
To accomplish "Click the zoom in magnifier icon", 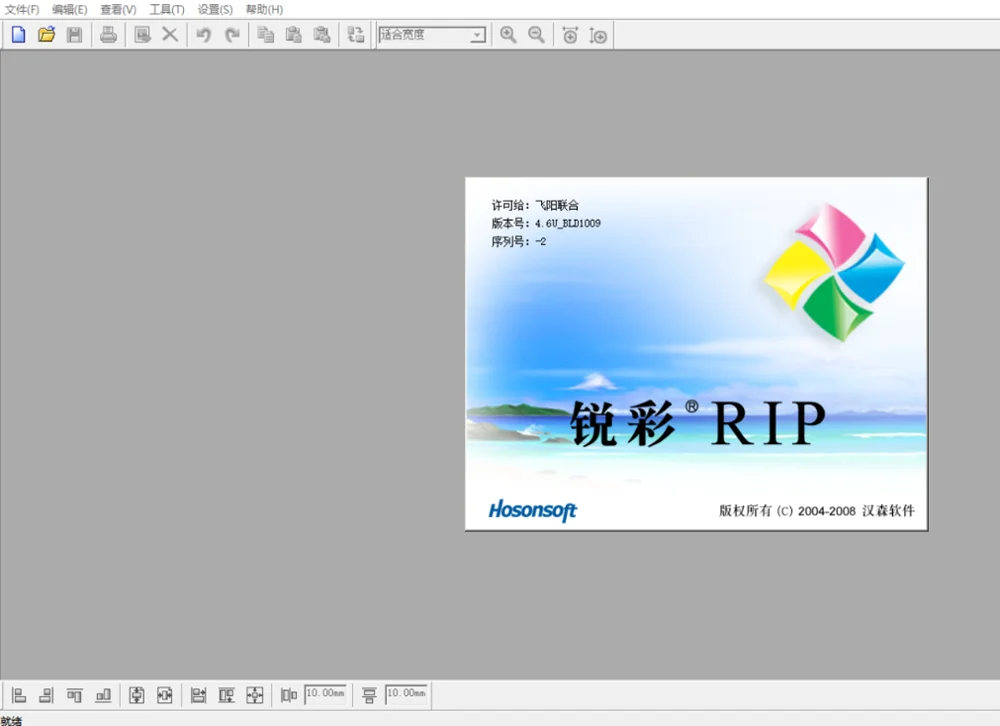I will coord(508,34).
